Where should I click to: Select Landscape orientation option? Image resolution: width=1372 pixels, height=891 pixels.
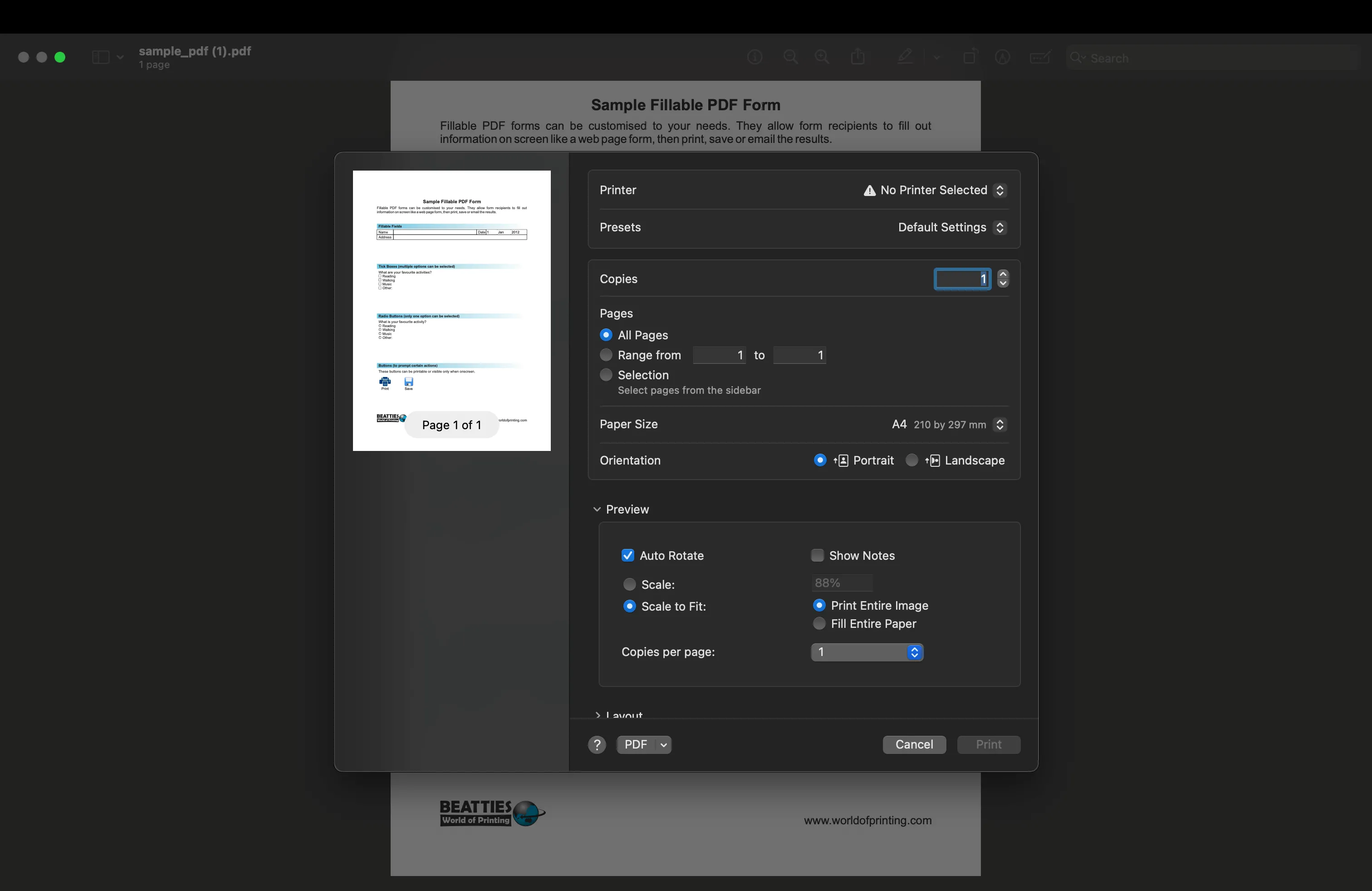912,459
